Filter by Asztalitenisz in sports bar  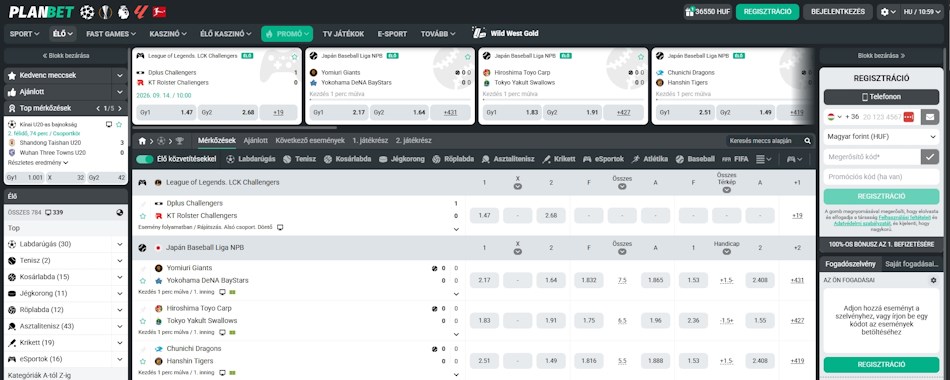click(x=508, y=159)
